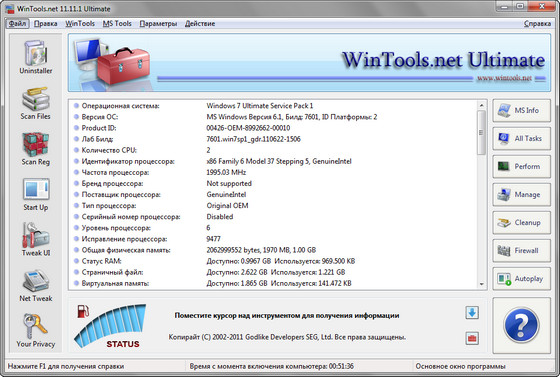Select the Операционная система row
The width and height of the screenshot is (560, 377).
[x=274, y=106]
